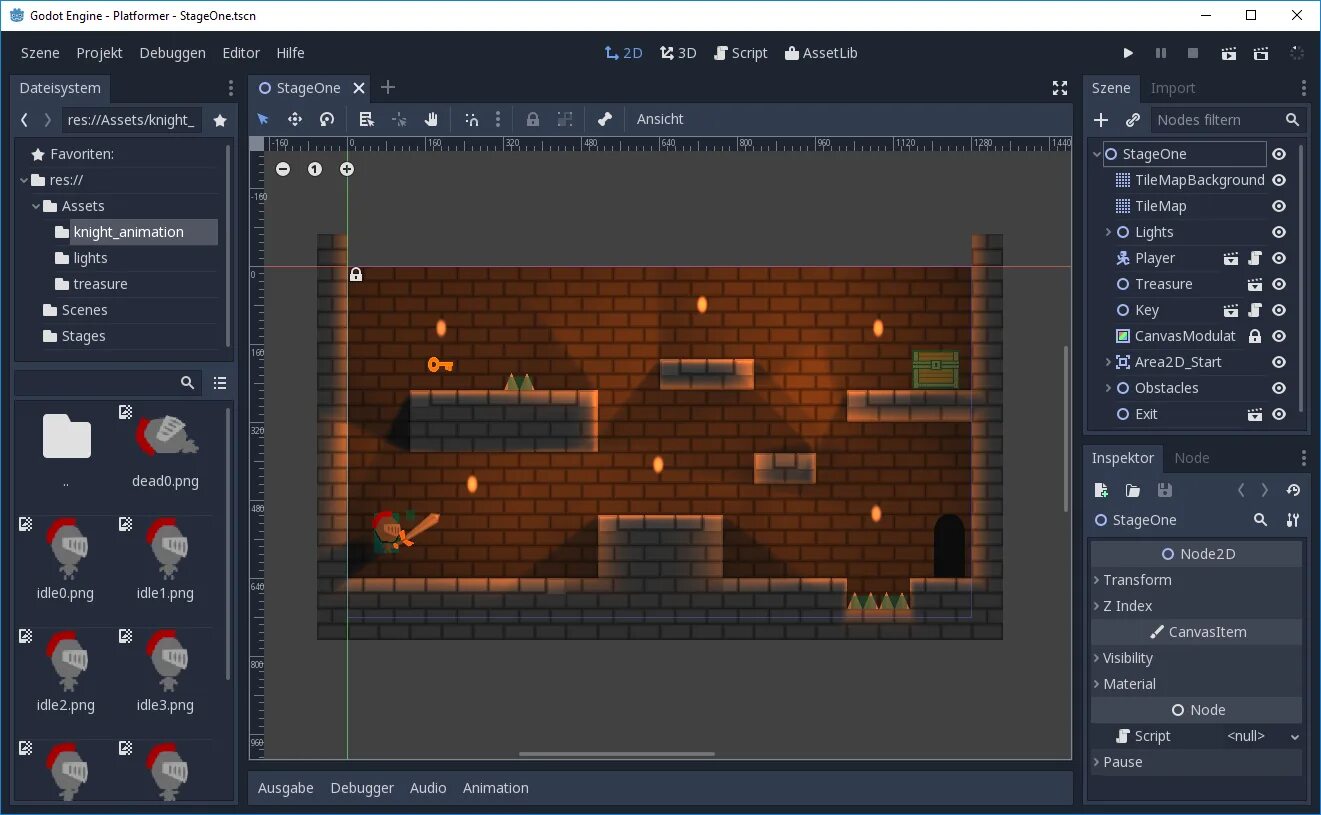Screen dimensions: 1321x815
Task: Open Inspector object properties tools icon
Action: [1293, 520]
